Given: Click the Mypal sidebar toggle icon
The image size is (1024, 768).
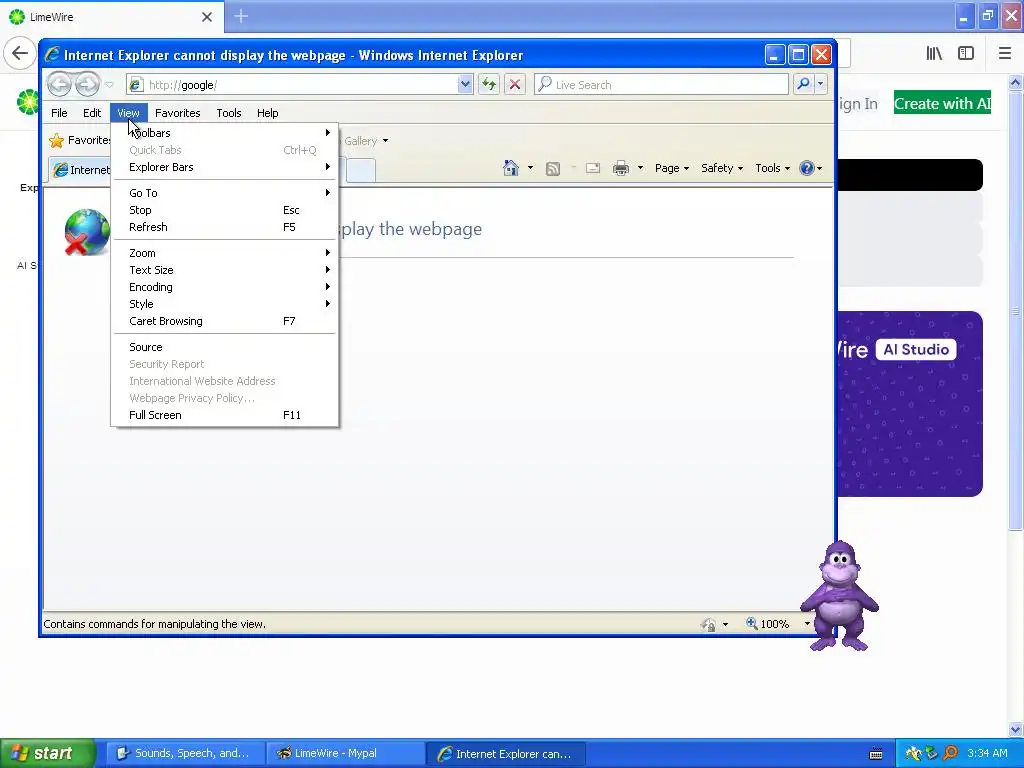Looking at the screenshot, I should (x=966, y=54).
